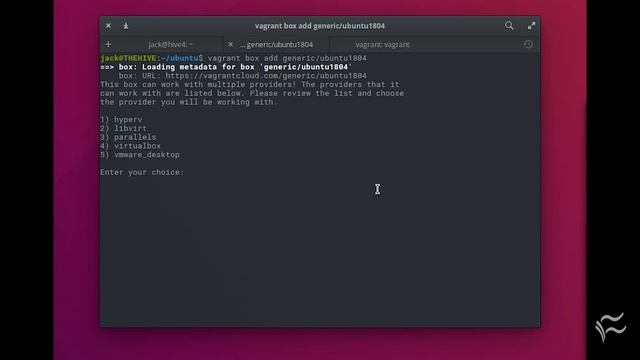Switch to vagrant: vagrant tab
This screenshot has height=360, width=640.
(x=382, y=44)
